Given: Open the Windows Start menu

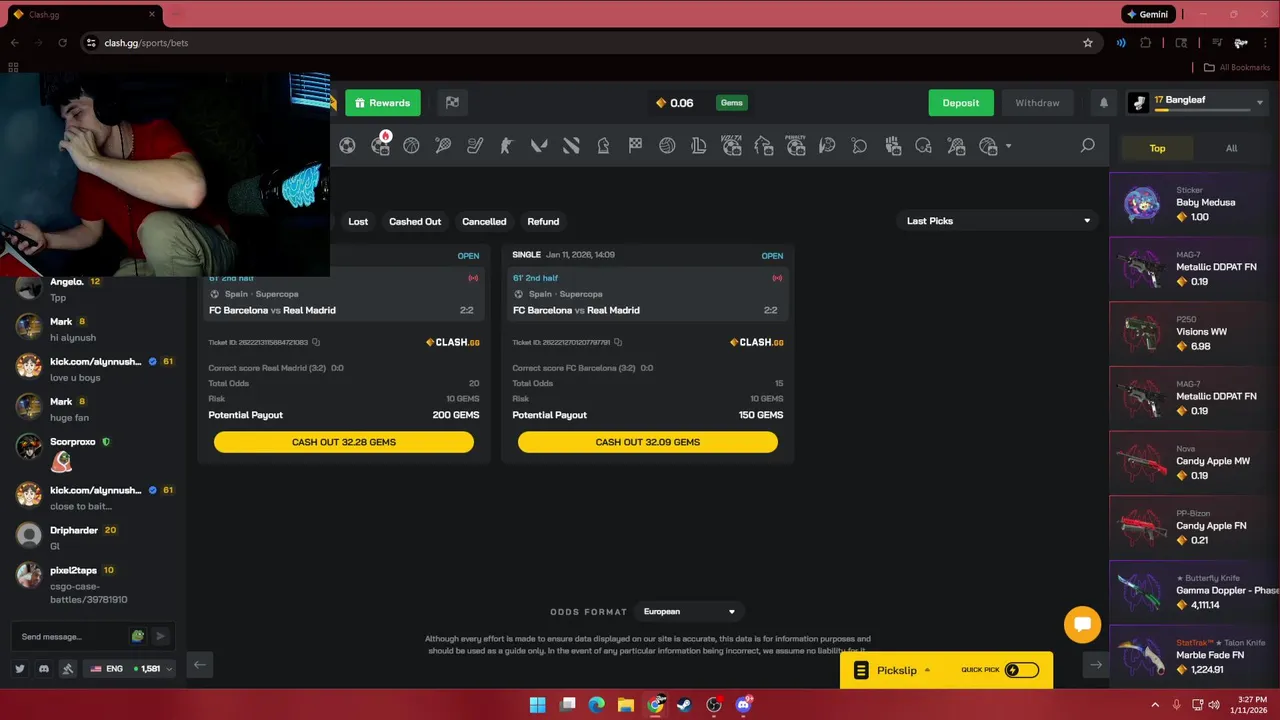Looking at the screenshot, I should [x=537, y=705].
